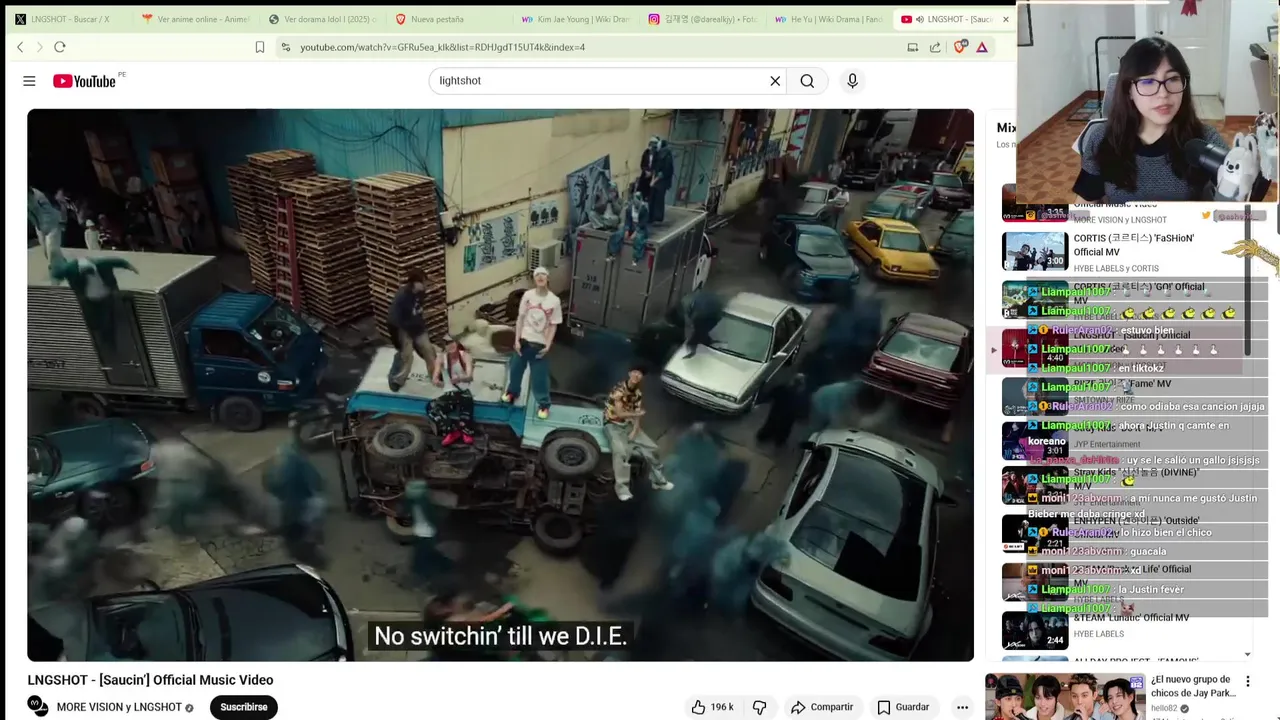Switch to the Instagram @darealkjy tab
1280x720 pixels.
[701, 19]
